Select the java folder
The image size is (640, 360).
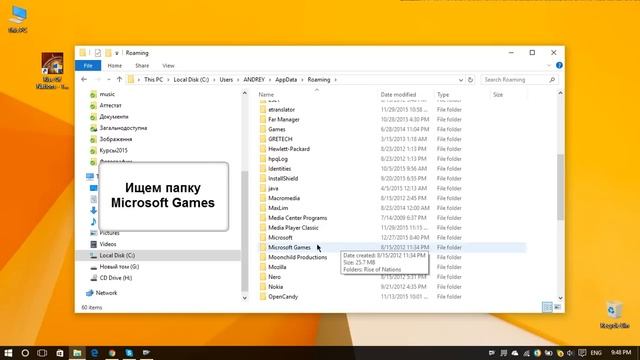pyautogui.click(x=273, y=188)
